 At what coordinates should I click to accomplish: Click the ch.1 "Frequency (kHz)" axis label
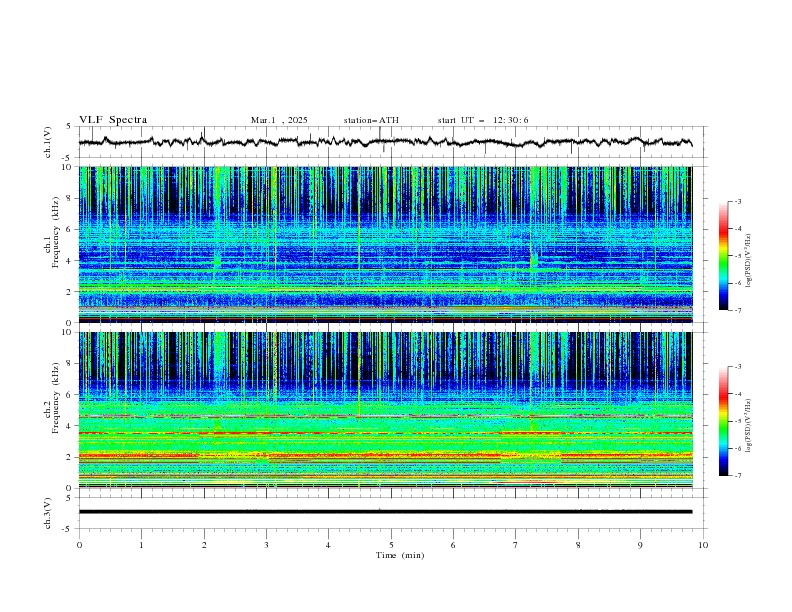[55, 232]
